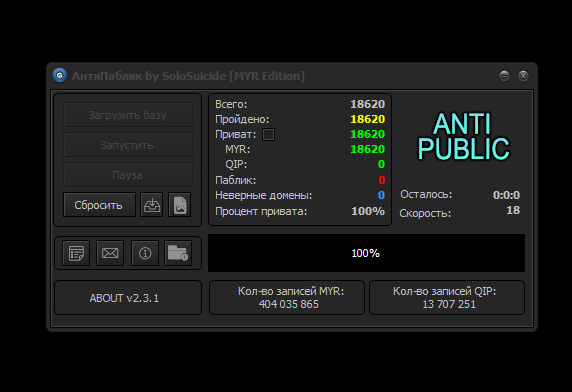Click the Сбросить button

pos(99,205)
